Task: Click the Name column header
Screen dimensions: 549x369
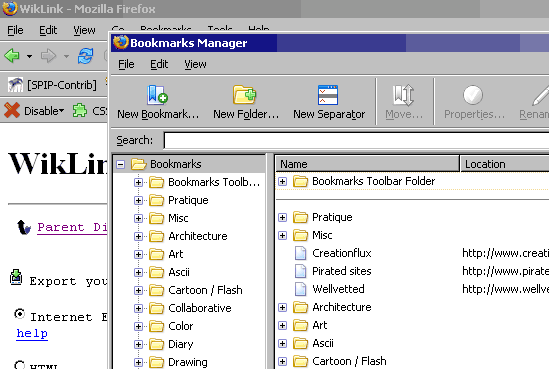Action: point(367,163)
